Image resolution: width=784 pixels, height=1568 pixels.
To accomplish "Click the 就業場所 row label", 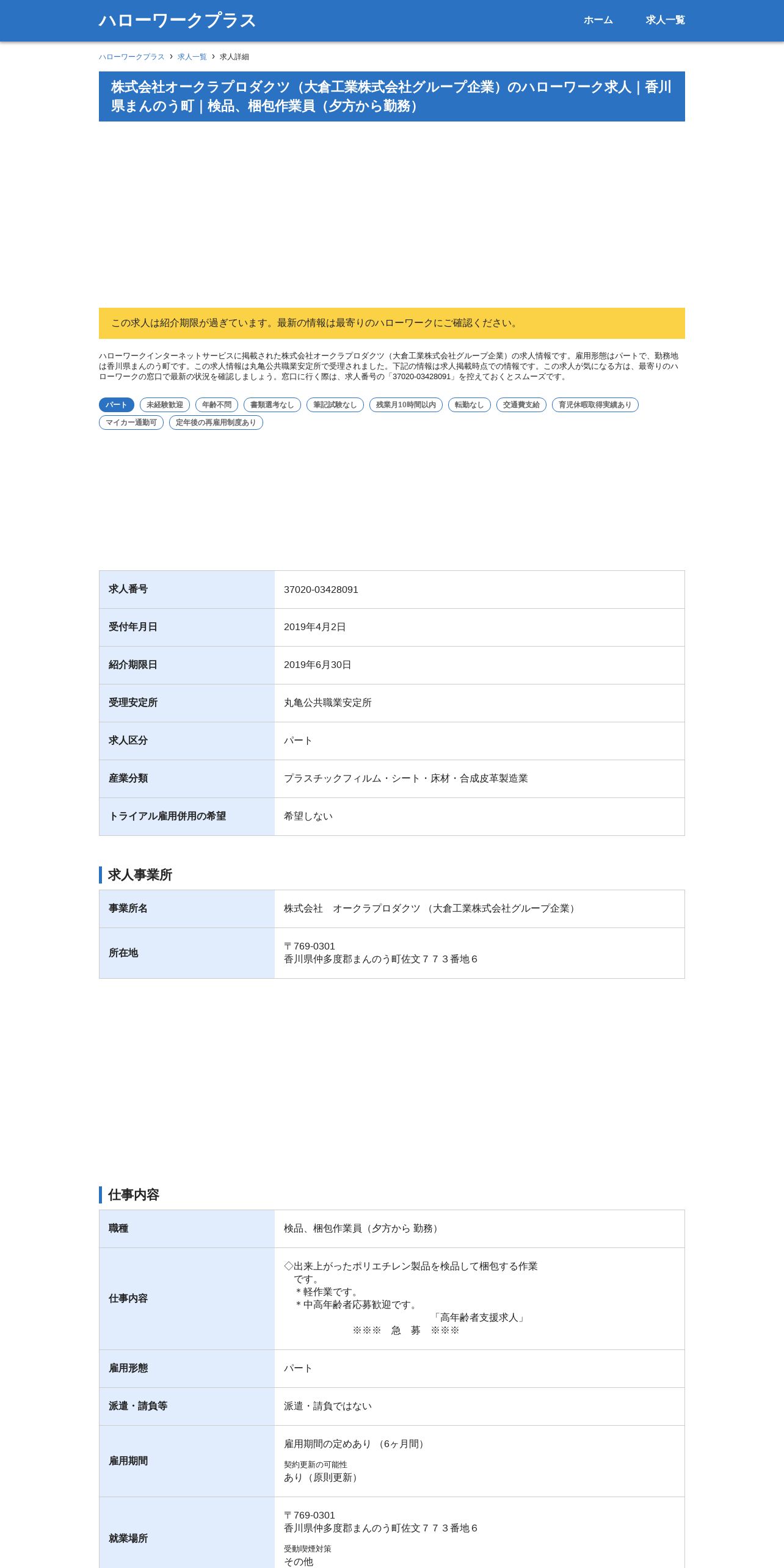I will (x=128, y=1539).
